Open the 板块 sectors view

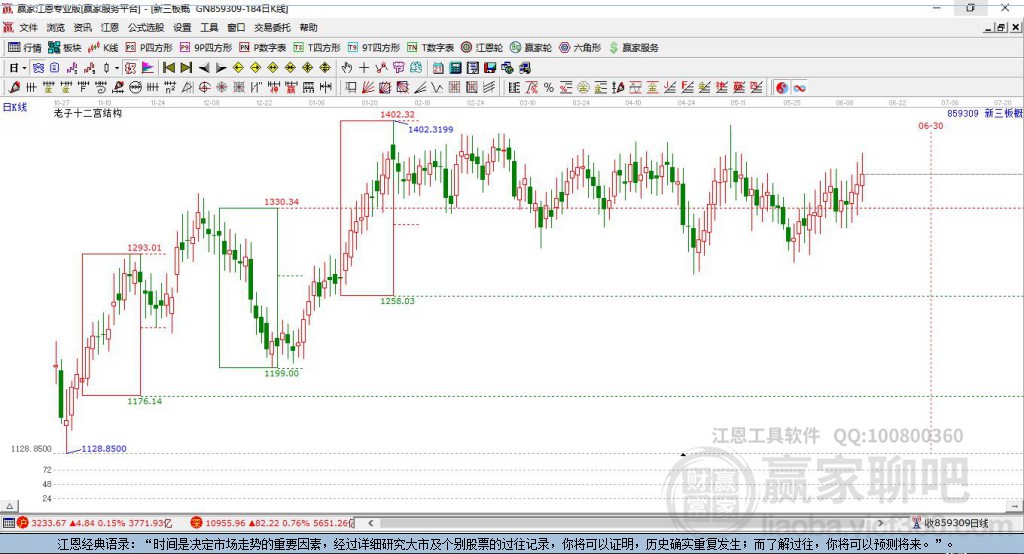(64, 48)
